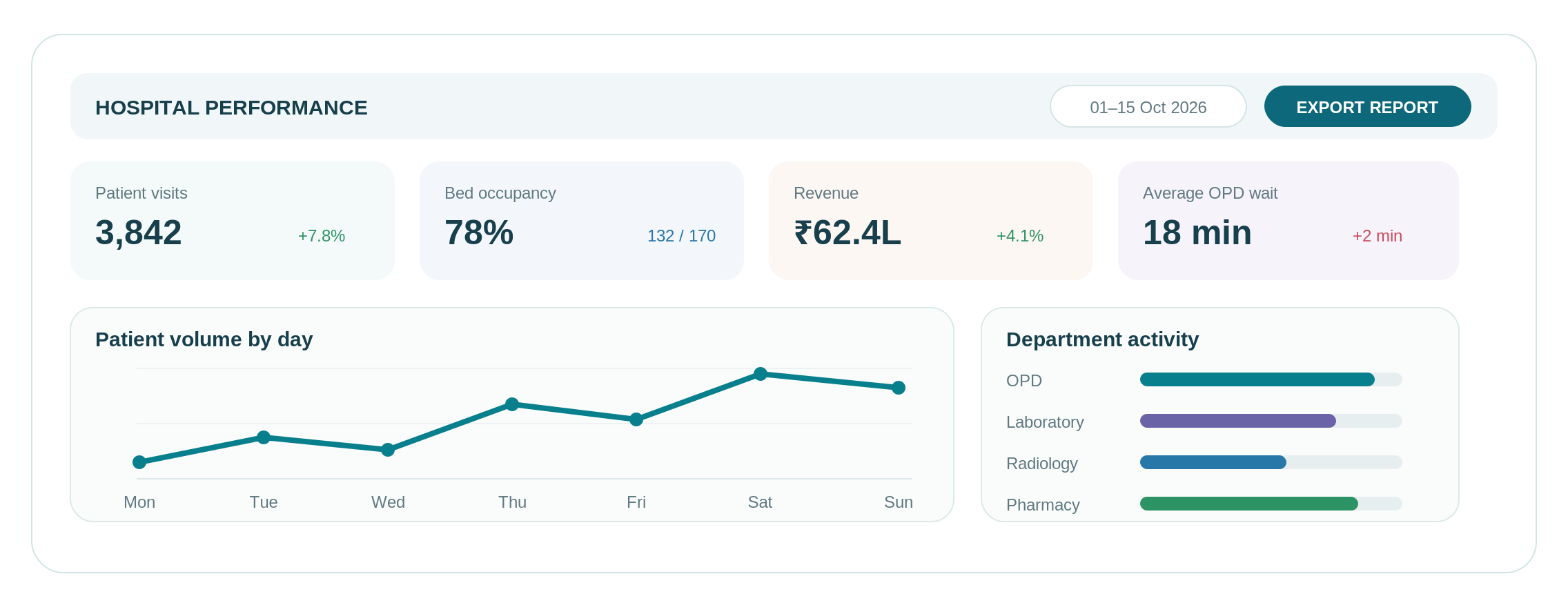1568x614 pixels.
Task: Select the Thursday point on the line chart
Action: 512,404
